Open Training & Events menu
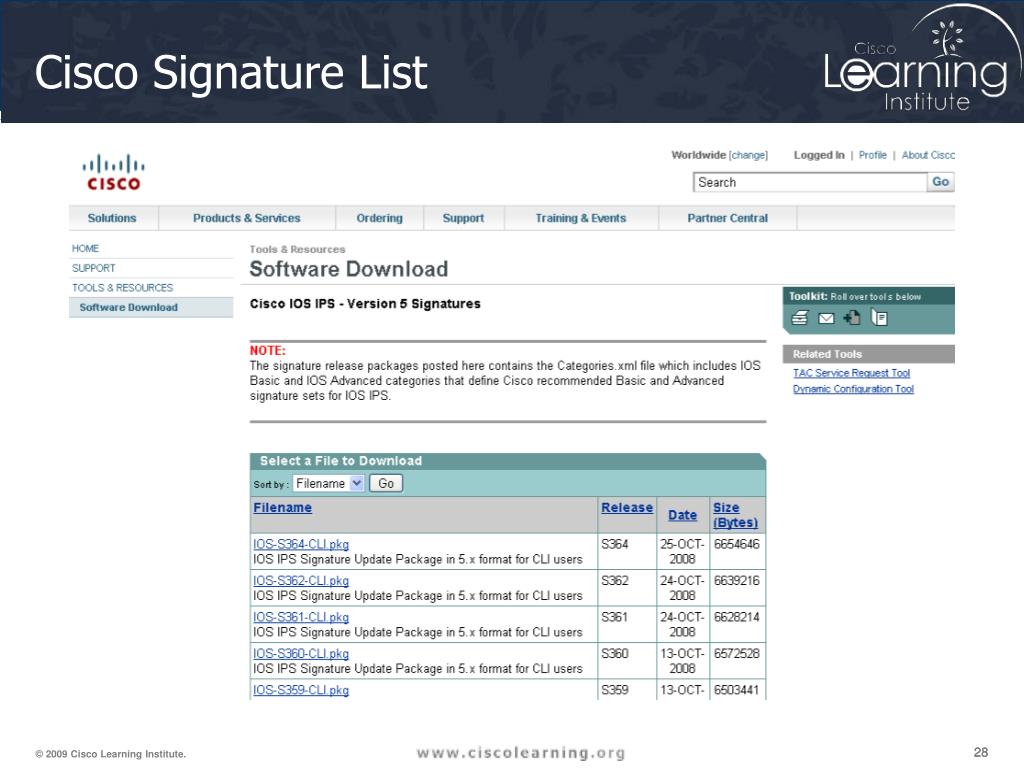 tap(581, 218)
